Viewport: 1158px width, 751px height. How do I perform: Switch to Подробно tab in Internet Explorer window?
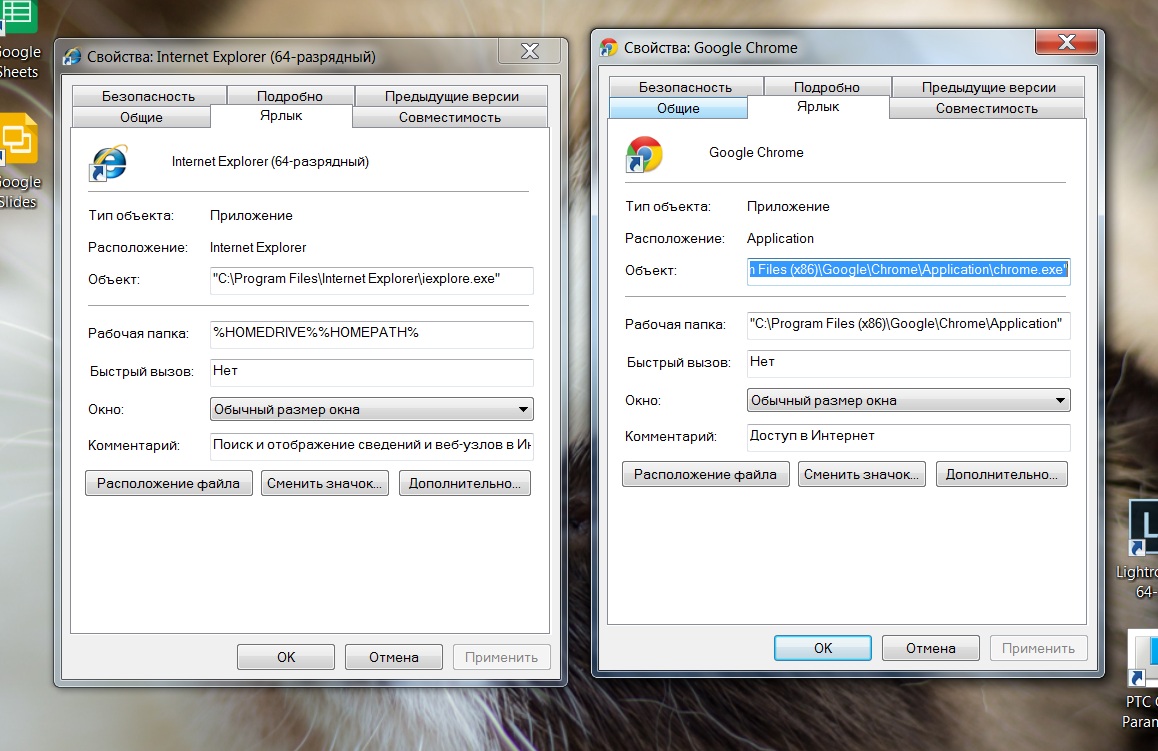pos(290,96)
